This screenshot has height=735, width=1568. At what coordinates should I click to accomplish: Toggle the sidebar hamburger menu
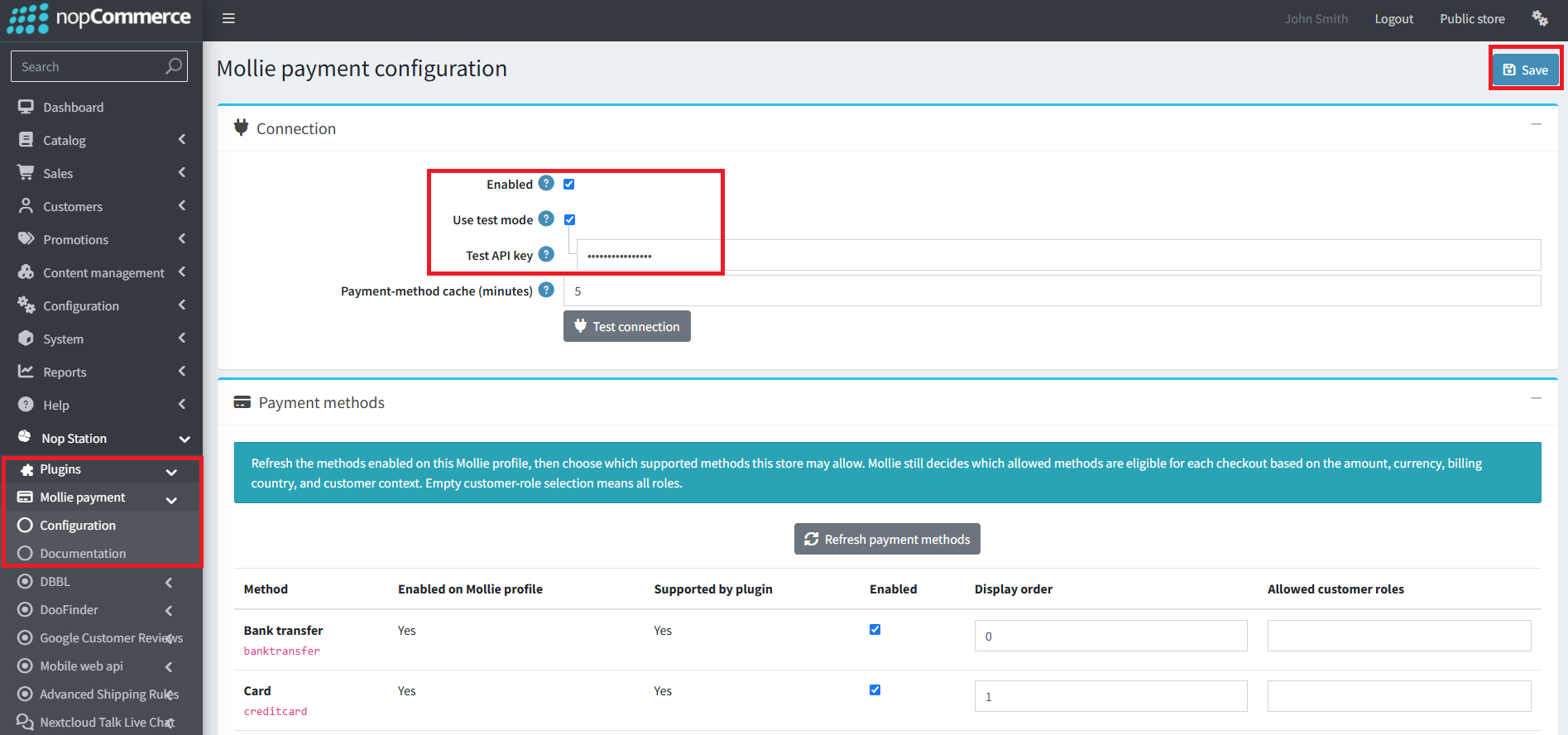[x=228, y=18]
